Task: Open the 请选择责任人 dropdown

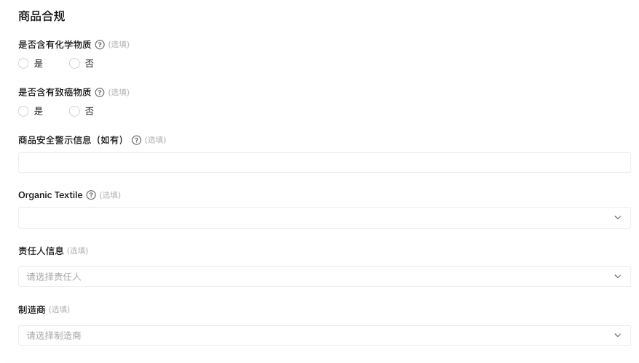Action: pos(324,277)
